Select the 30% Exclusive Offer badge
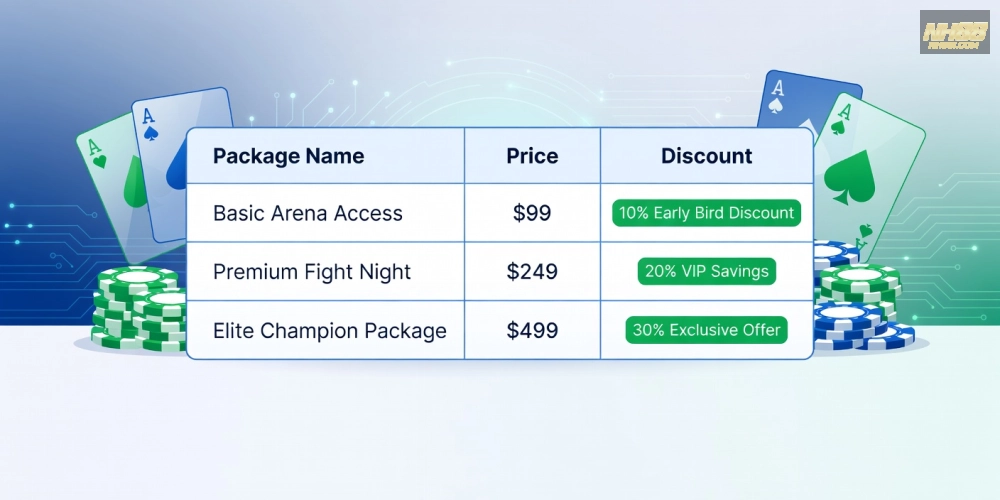This screenshot has width=1000, height=500. pyautogui.click(x=707, y=330)
